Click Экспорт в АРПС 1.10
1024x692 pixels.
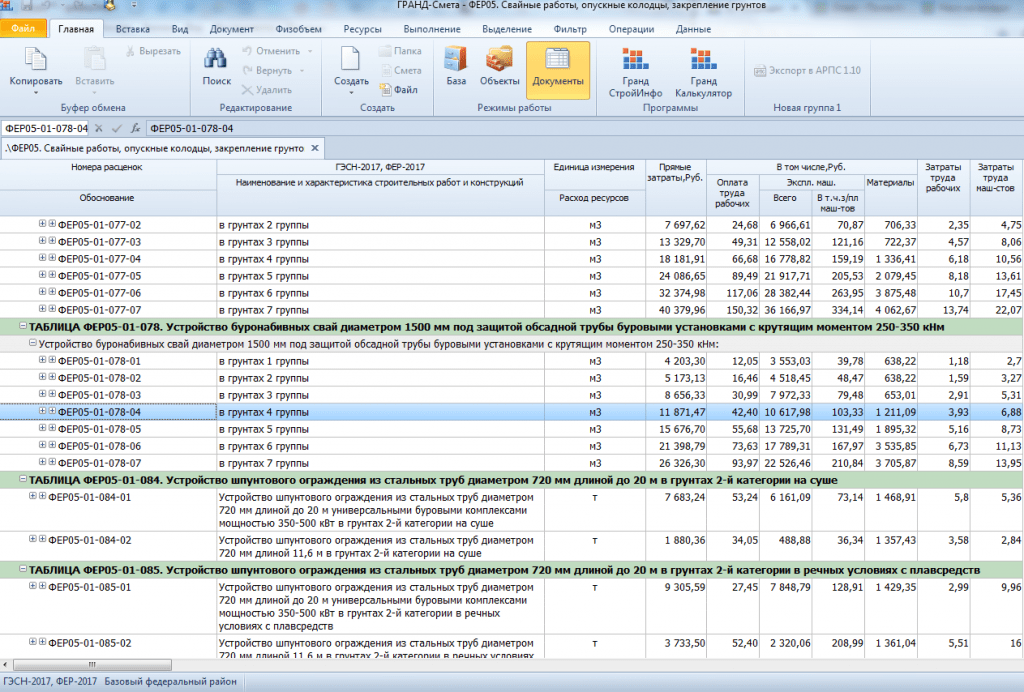807,71
